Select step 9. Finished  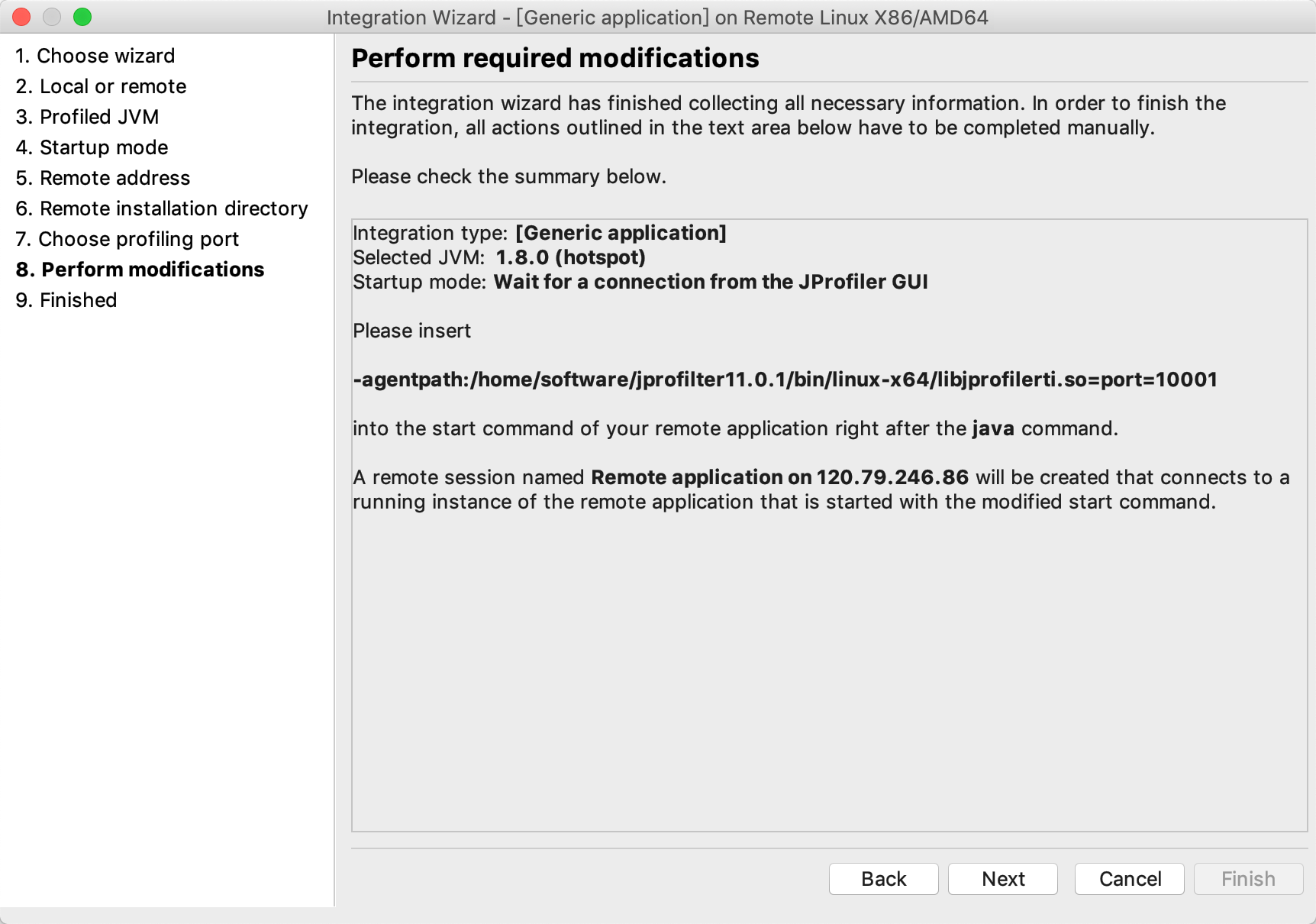(x=66, y=300)
